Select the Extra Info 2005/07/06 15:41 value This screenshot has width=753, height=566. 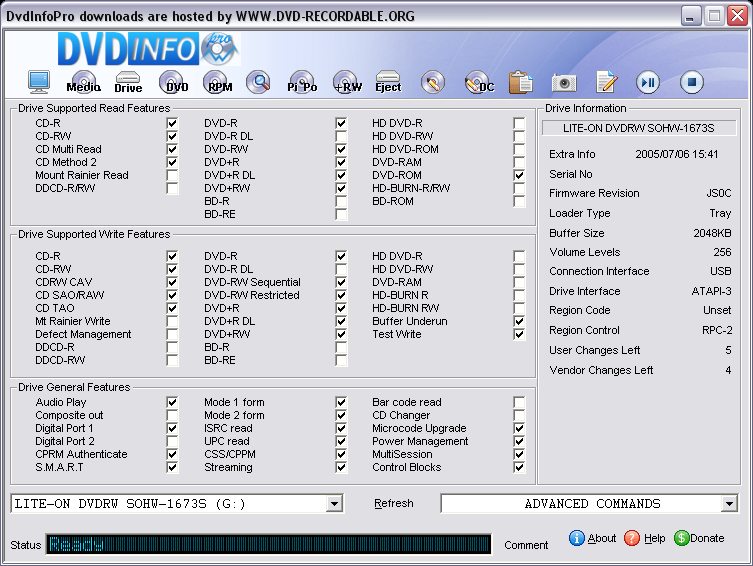677,154
